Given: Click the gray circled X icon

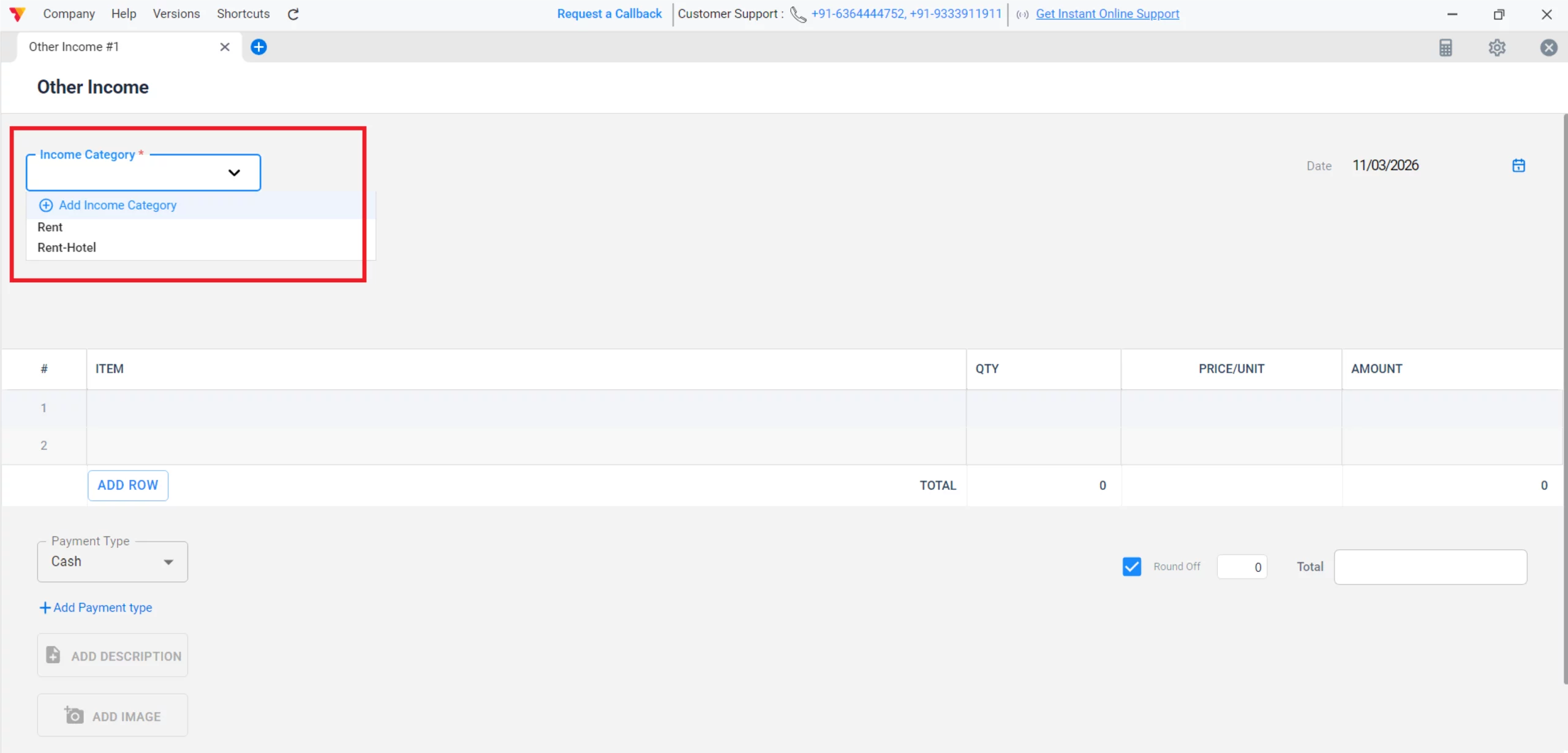Looking at the screenshot, I should coord(1548,48).
